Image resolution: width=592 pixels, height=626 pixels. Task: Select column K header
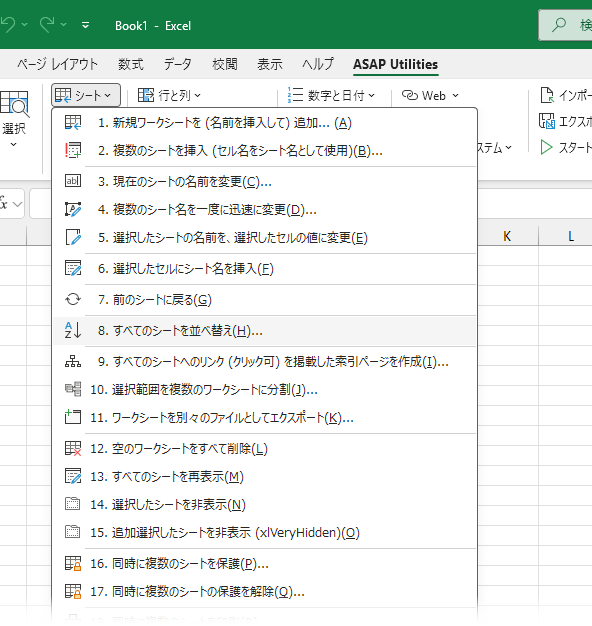pyautogui.click(x=508, y=236)
